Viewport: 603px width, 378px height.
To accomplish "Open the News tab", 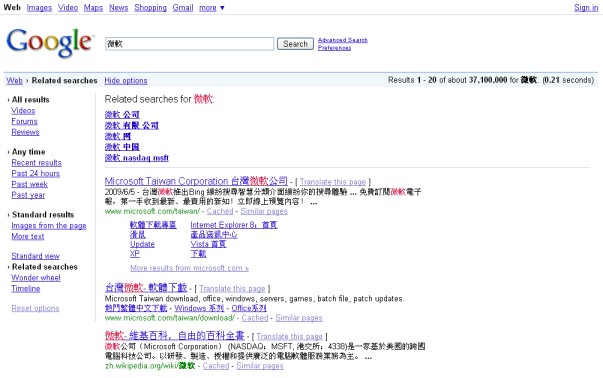I will pyautogui.click(x=118, y=7).
